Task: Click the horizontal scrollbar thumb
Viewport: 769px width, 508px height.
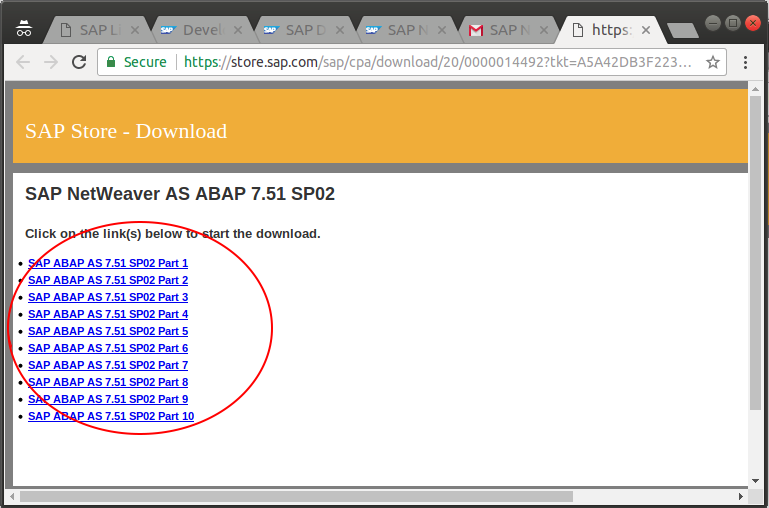Action: click(296, 497)
